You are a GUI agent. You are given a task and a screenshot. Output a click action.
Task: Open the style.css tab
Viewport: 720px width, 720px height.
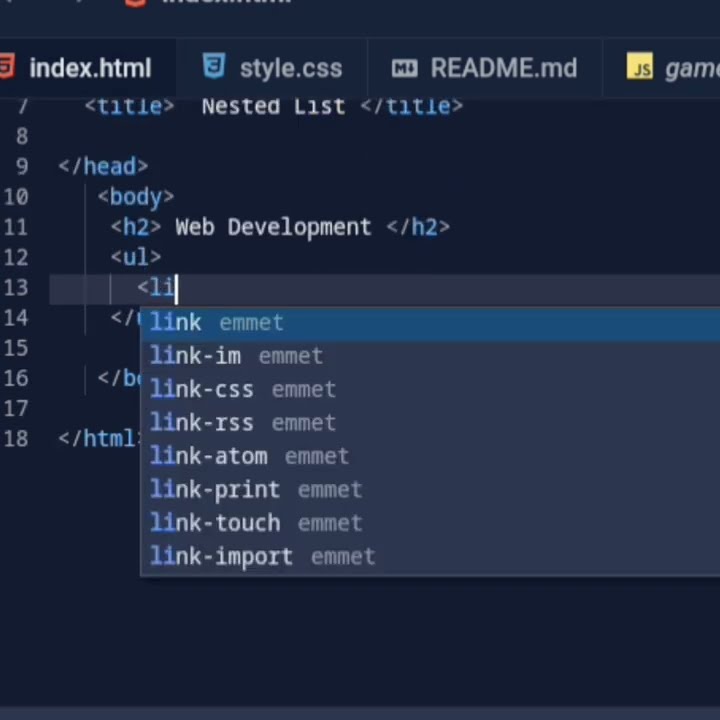272,68
